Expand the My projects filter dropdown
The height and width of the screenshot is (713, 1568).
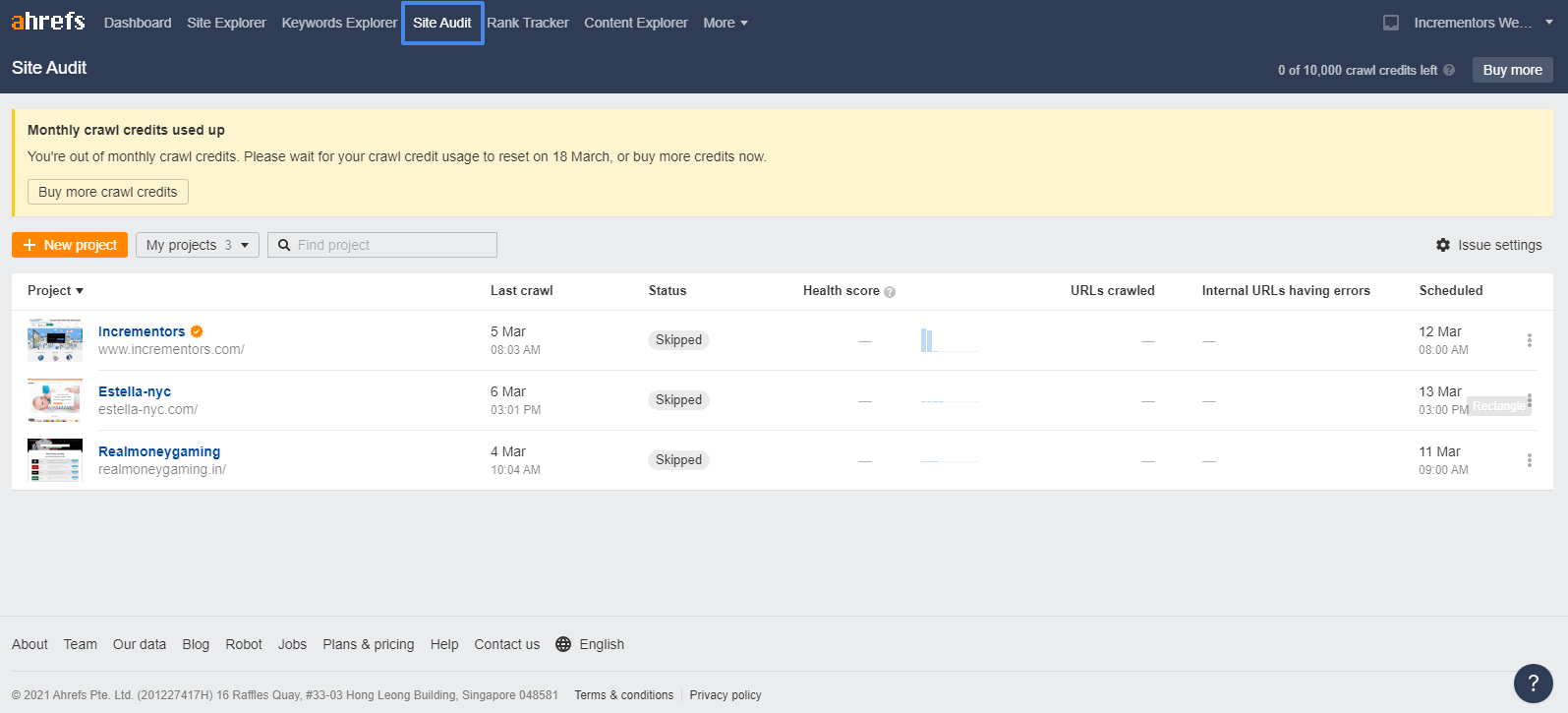coord(198,245)
